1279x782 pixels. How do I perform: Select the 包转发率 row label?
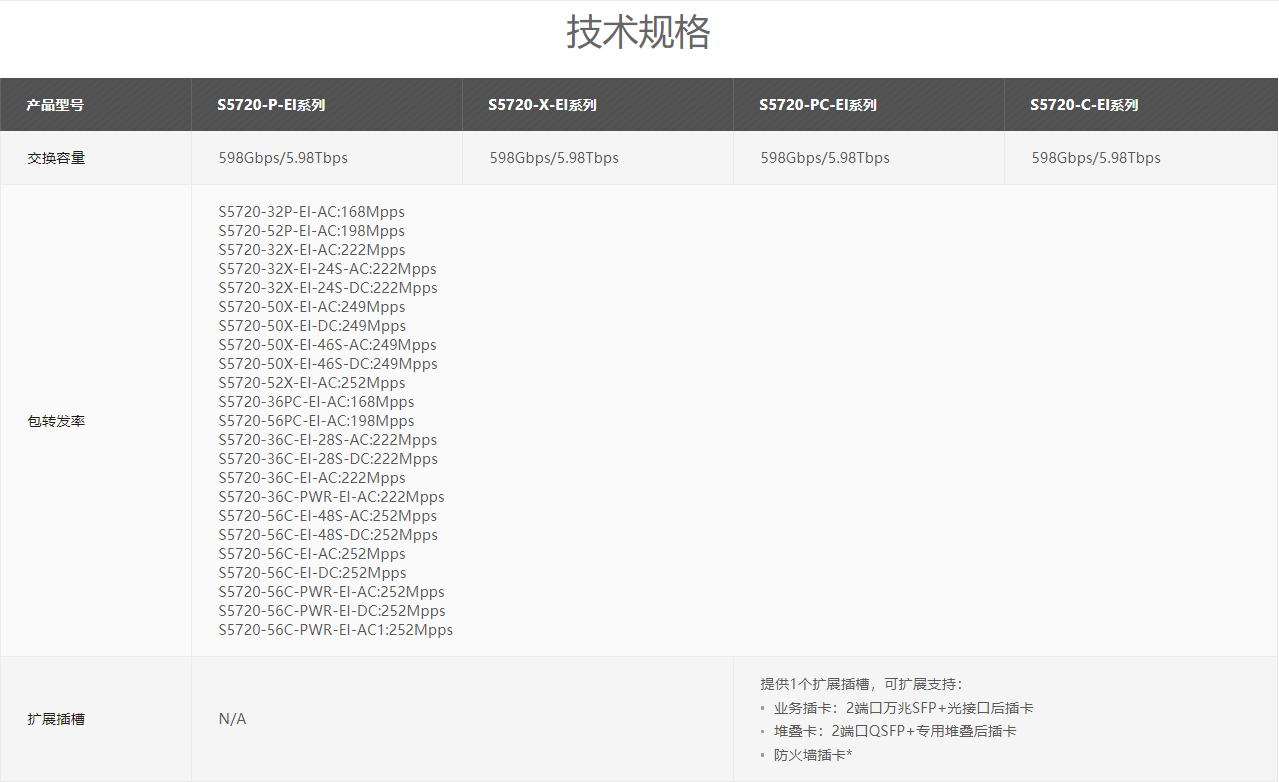point(56,421)
